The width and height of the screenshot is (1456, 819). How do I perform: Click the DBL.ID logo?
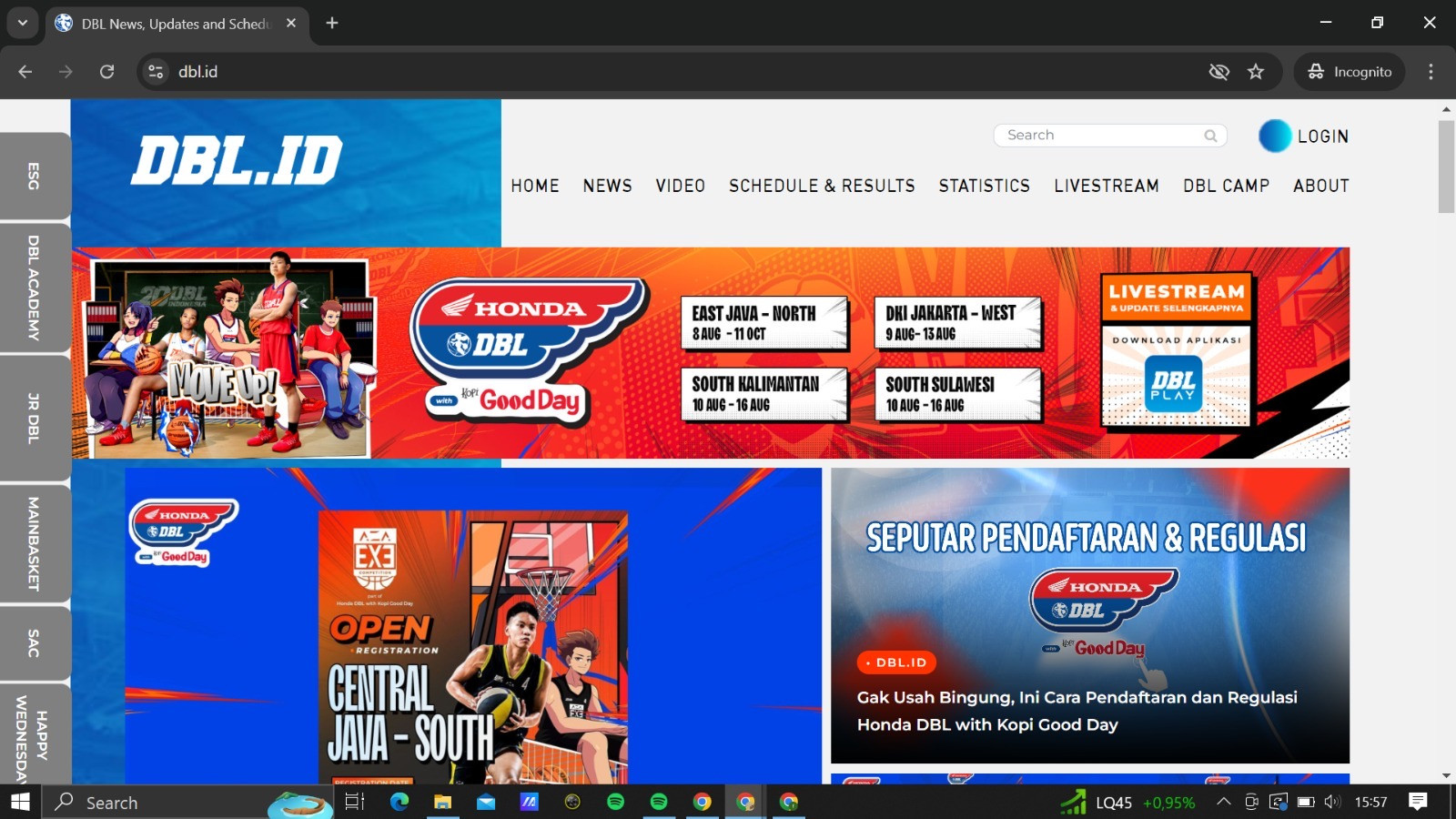(x=237, y=161)
